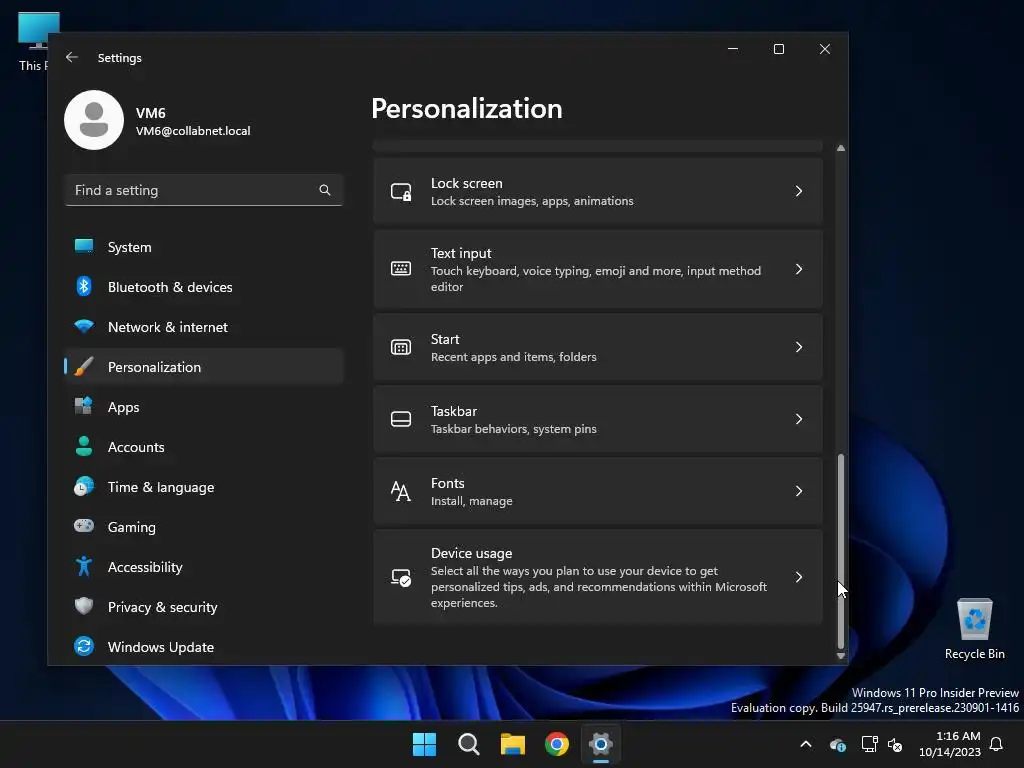Click the network tray icon
Viewport: 1024px width, 768px height.
tap(869, 744)
